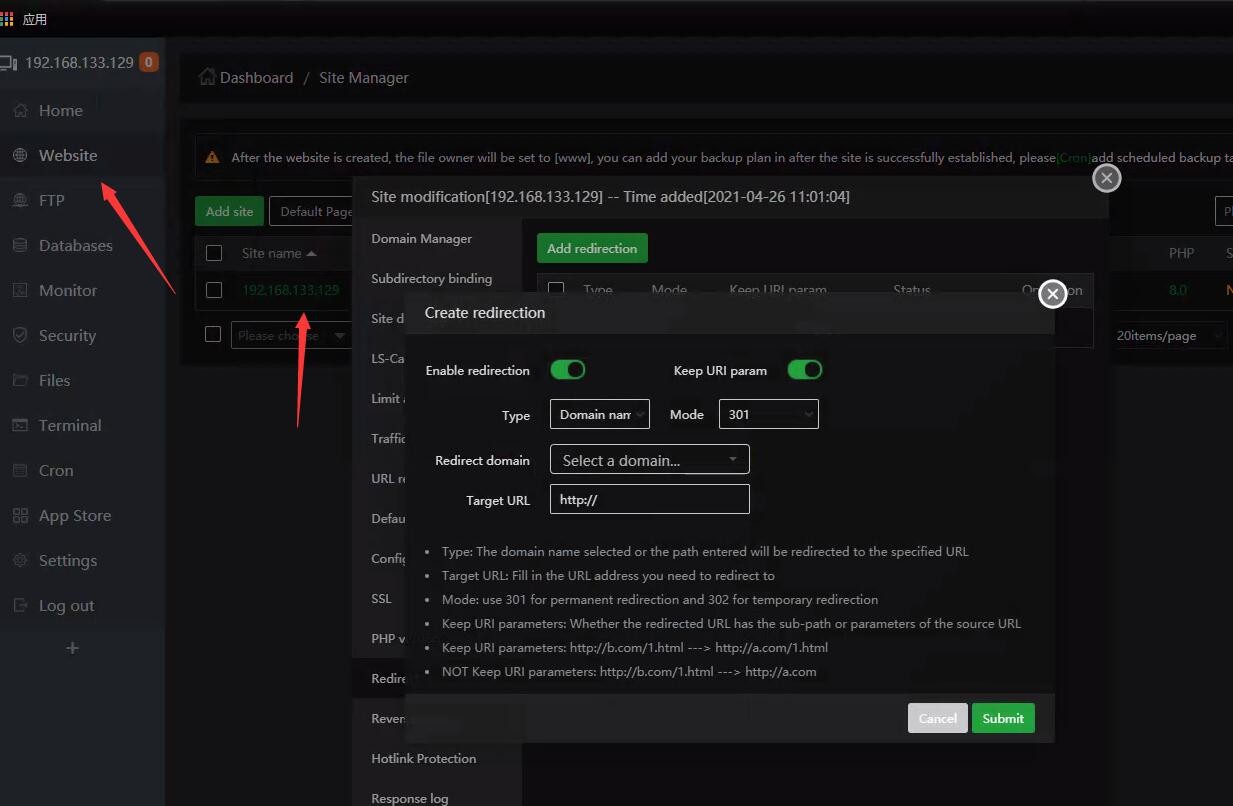Open the Hotlink Protection tab
This screenshot has width=1233, height=806.
pyautogui.click(x=423, y=759)
